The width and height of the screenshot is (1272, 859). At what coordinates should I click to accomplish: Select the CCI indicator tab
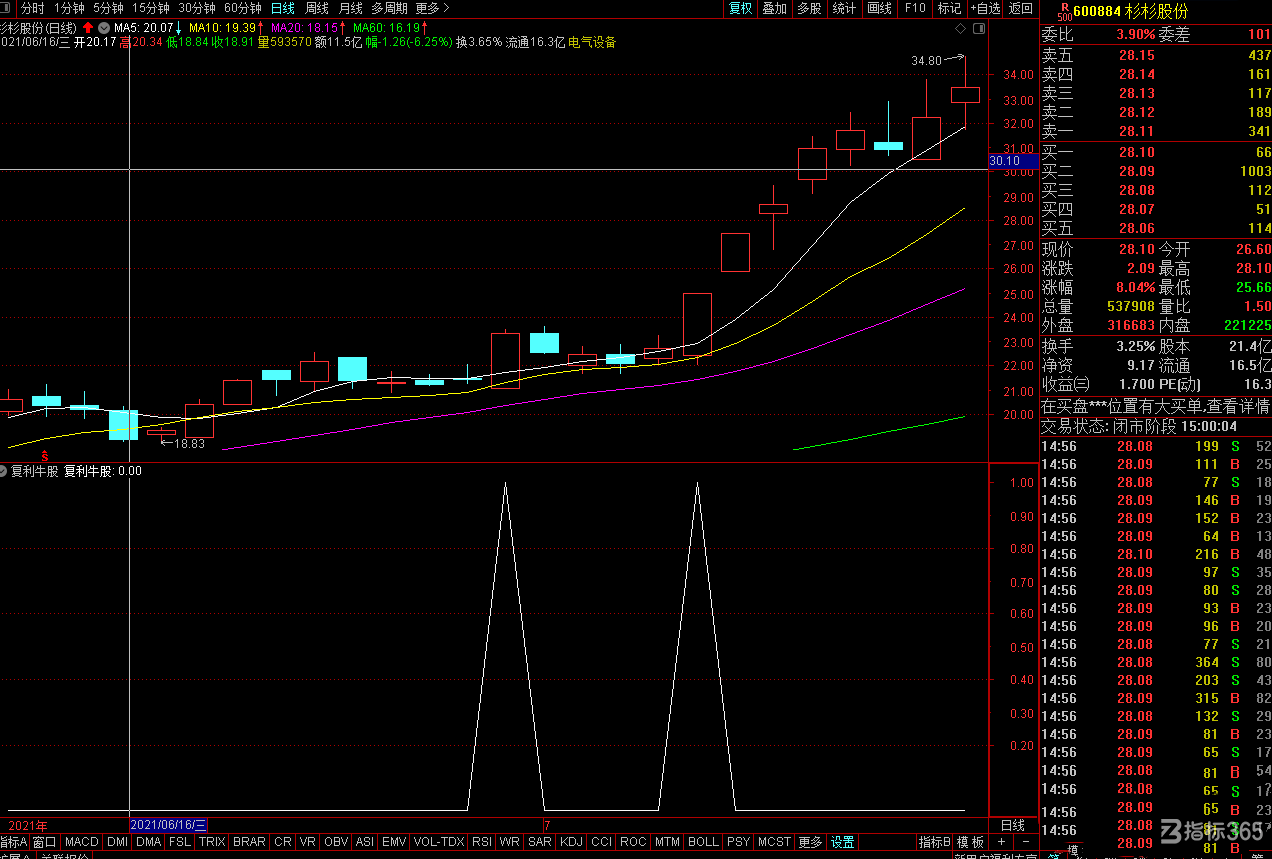[x=601, y=842]
